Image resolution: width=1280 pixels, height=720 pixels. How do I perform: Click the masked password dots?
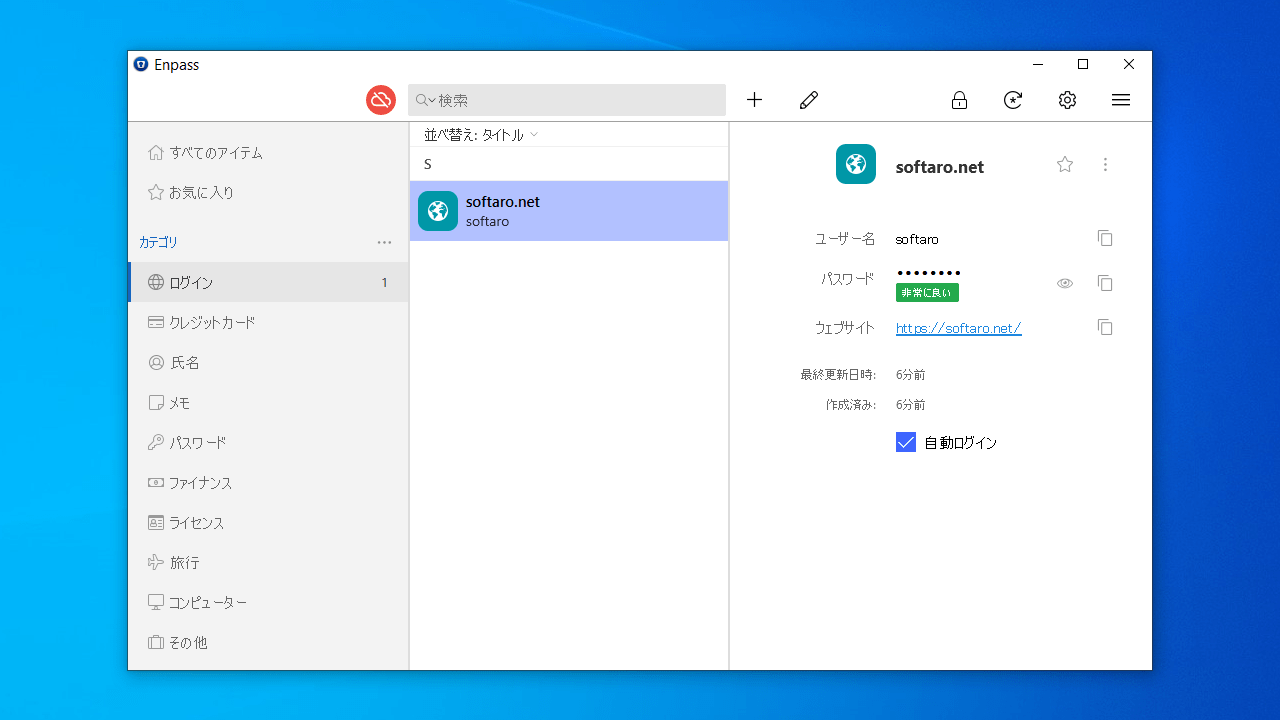pyautogui.click(x=928, y=272)
